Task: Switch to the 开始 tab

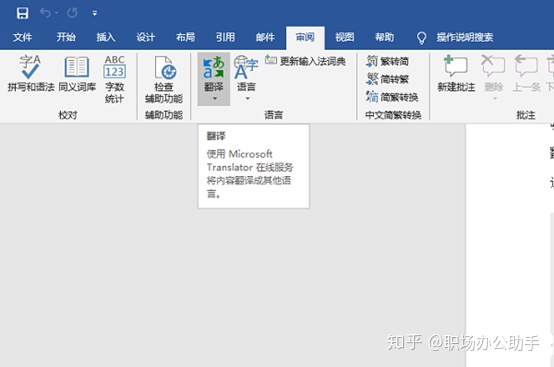Action: tap(66, 37)
